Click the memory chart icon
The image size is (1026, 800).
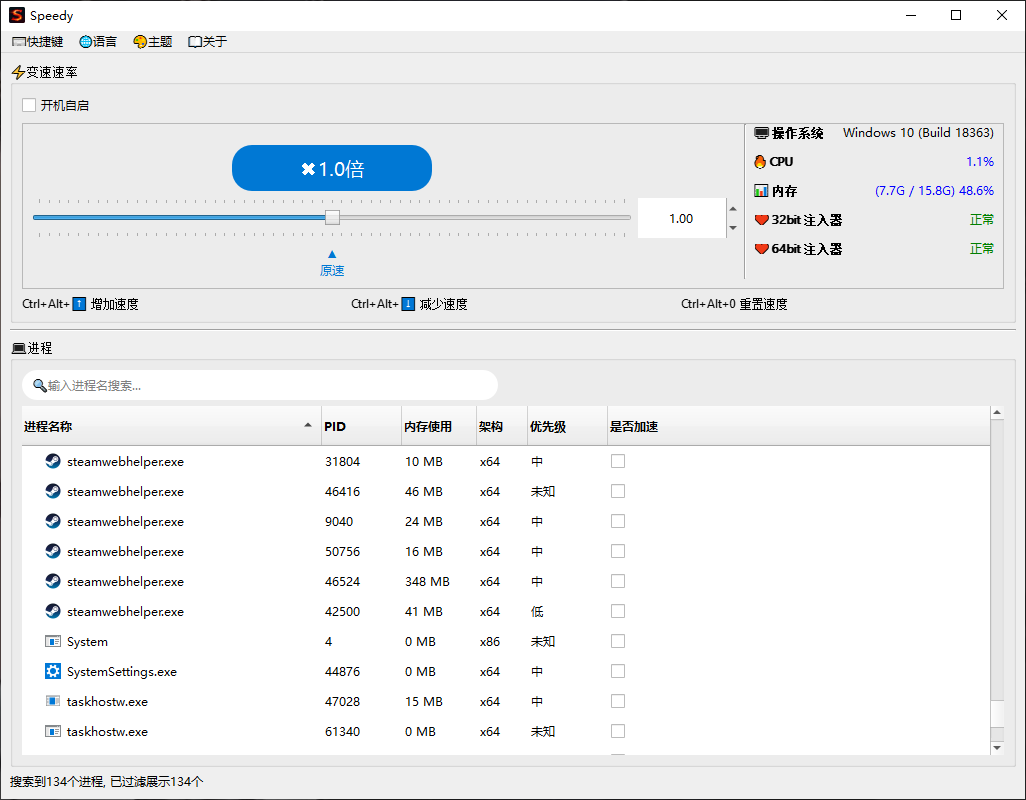(761, 191)
